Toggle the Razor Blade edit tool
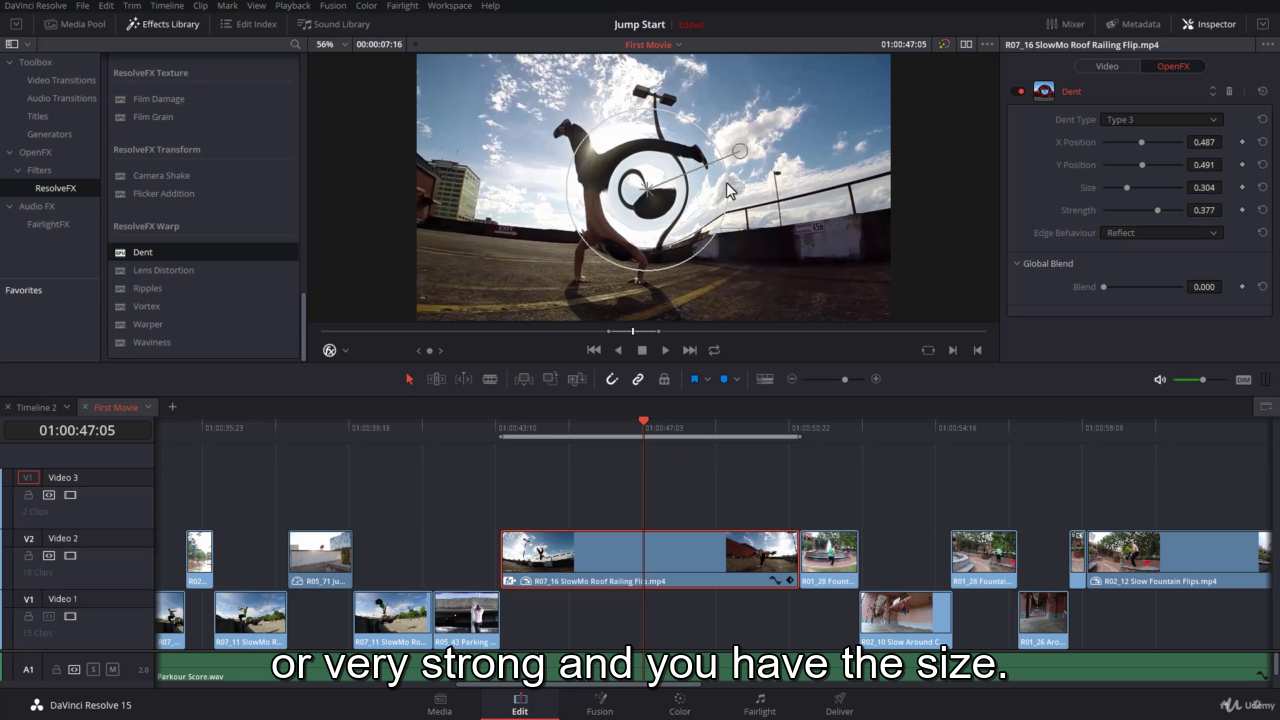1280x720 pixels. (490, 379)
